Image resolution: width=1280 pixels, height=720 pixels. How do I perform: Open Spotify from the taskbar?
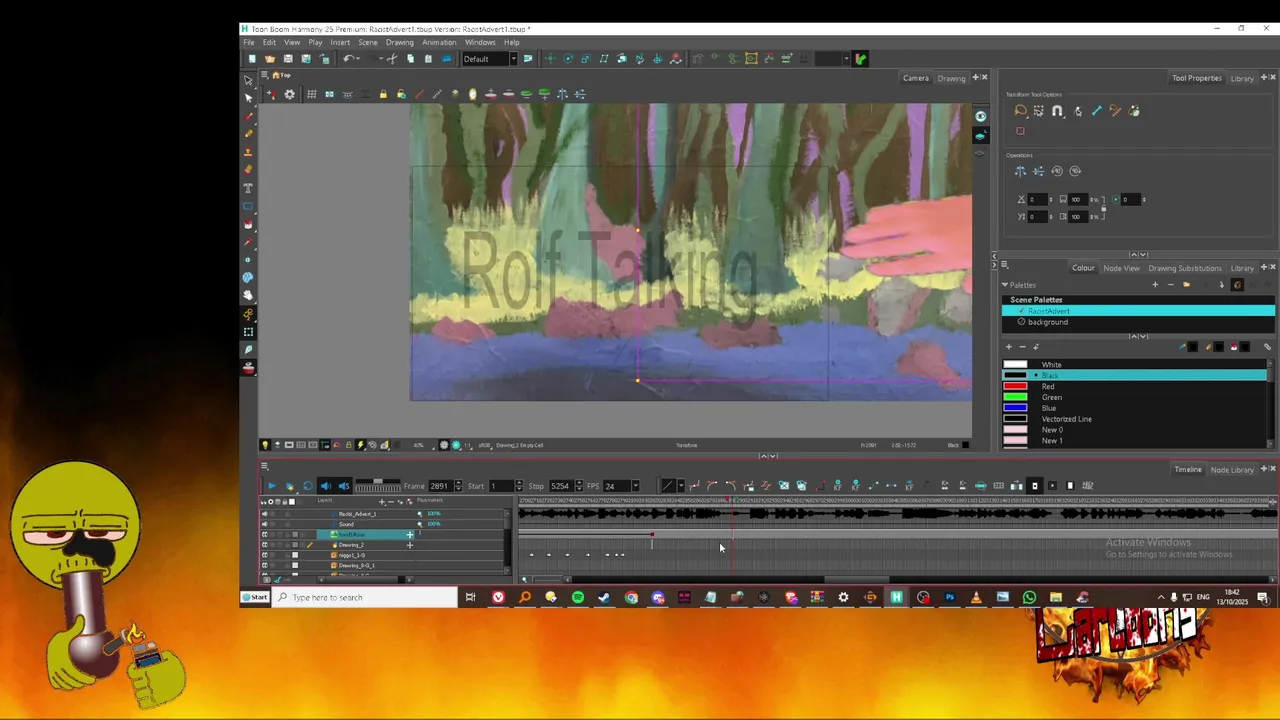[x=578, y=597]
